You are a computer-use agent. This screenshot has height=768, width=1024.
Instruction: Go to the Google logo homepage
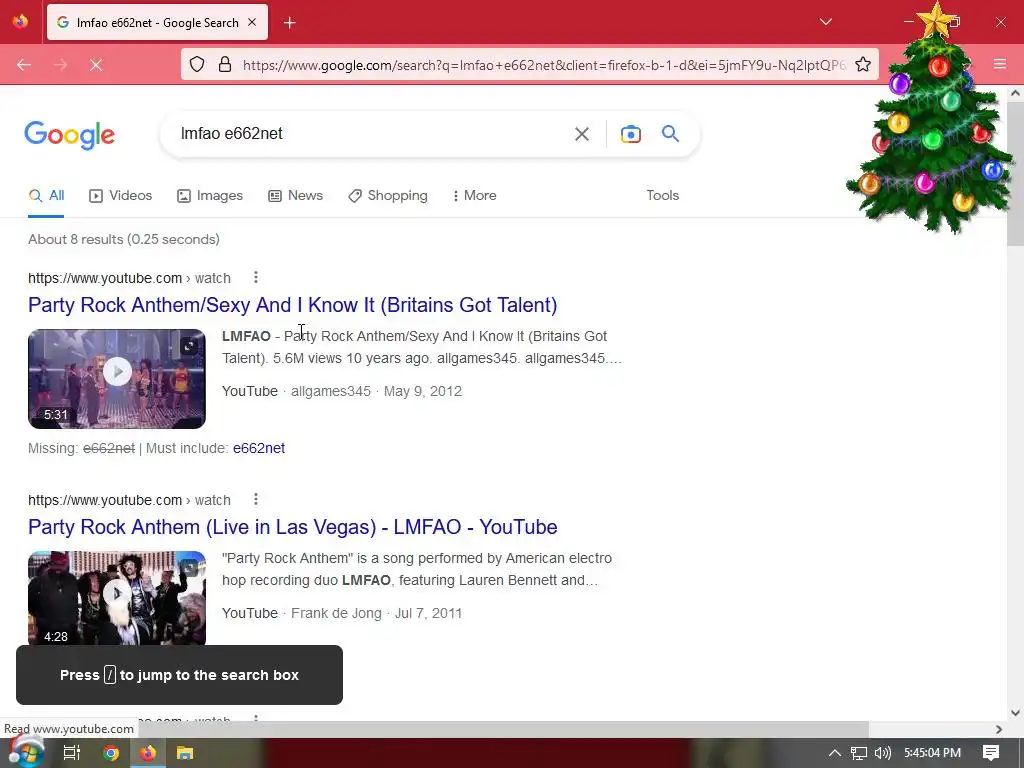click(70, 135)
